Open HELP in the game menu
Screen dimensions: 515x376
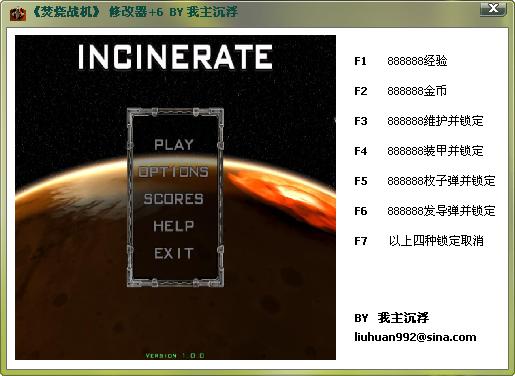[174, 226]
